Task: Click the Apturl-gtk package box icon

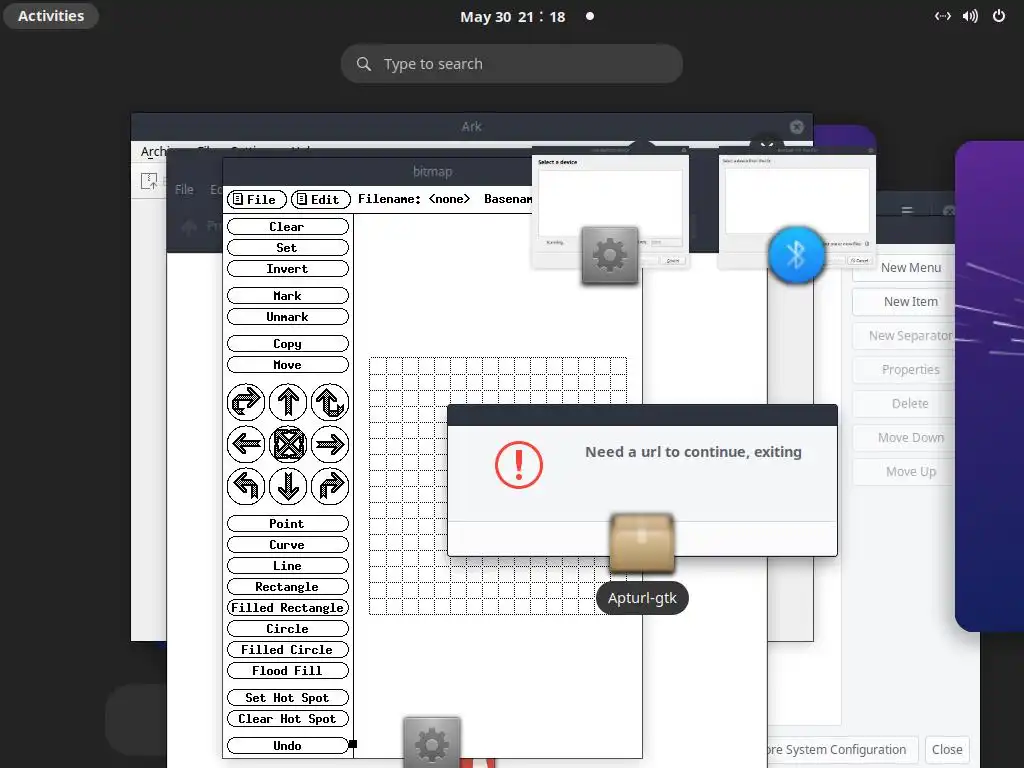Action: coord(642,543)
